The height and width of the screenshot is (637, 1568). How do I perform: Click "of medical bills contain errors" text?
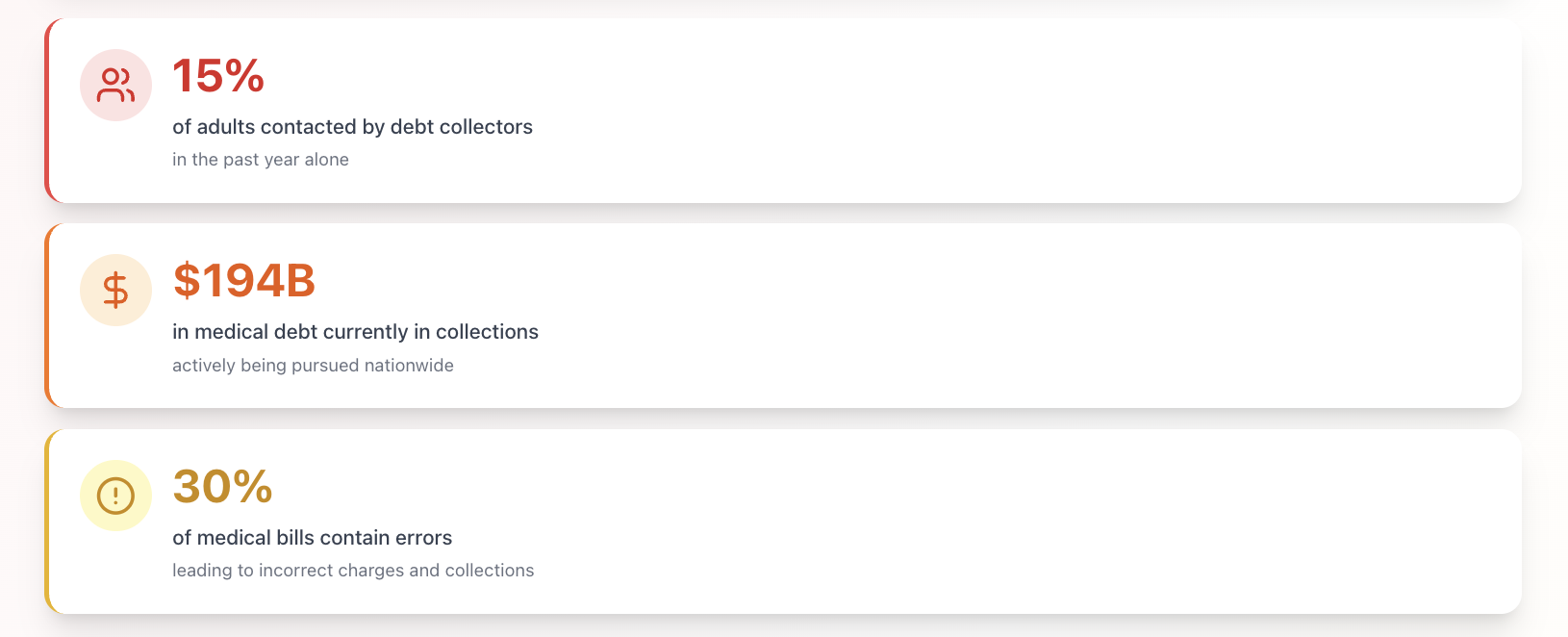[312, 538]
